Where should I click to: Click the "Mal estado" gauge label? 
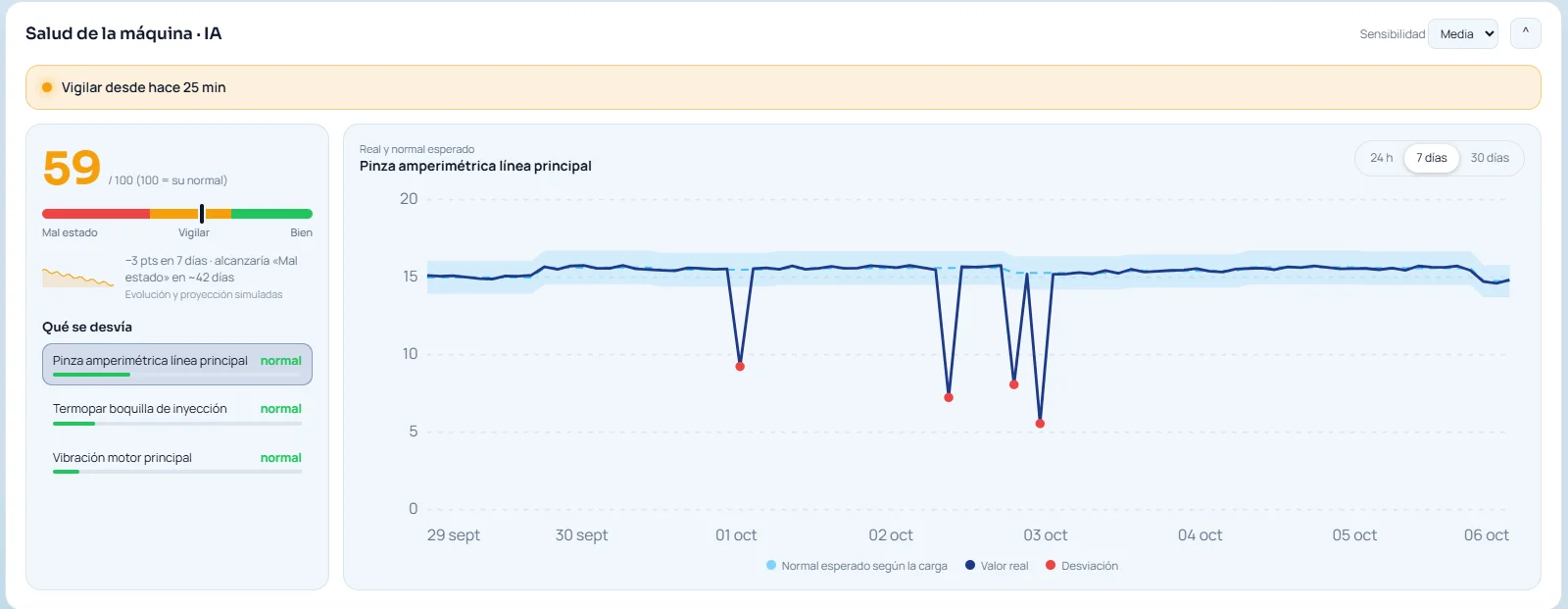tap(70, 232)
